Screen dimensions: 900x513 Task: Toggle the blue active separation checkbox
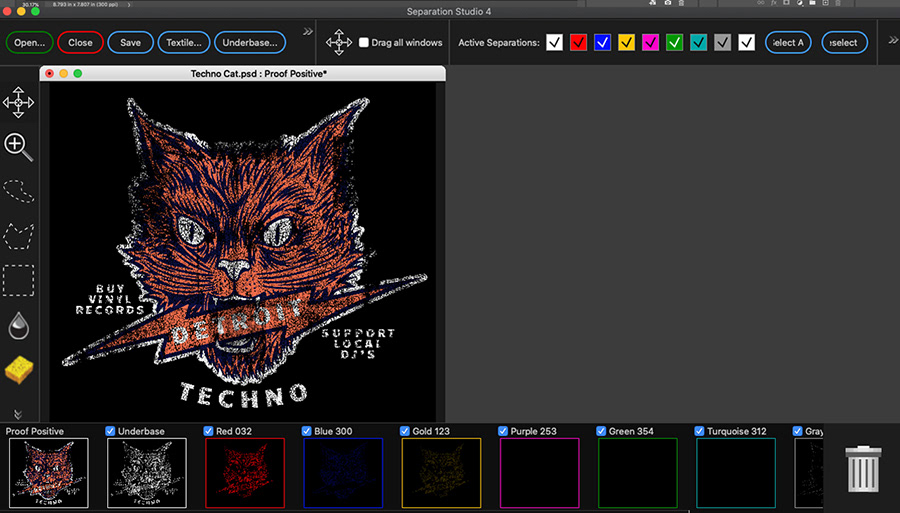coord(602,42)
